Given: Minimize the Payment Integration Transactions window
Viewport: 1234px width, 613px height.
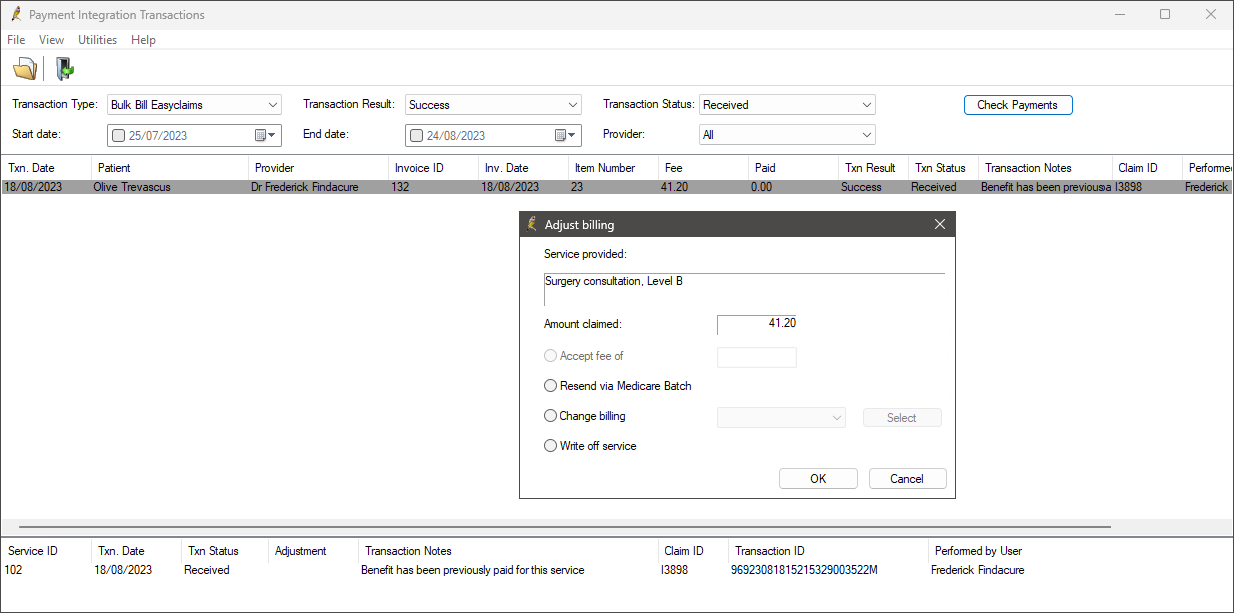Looking at the screenshot, I should point(1119,15).
